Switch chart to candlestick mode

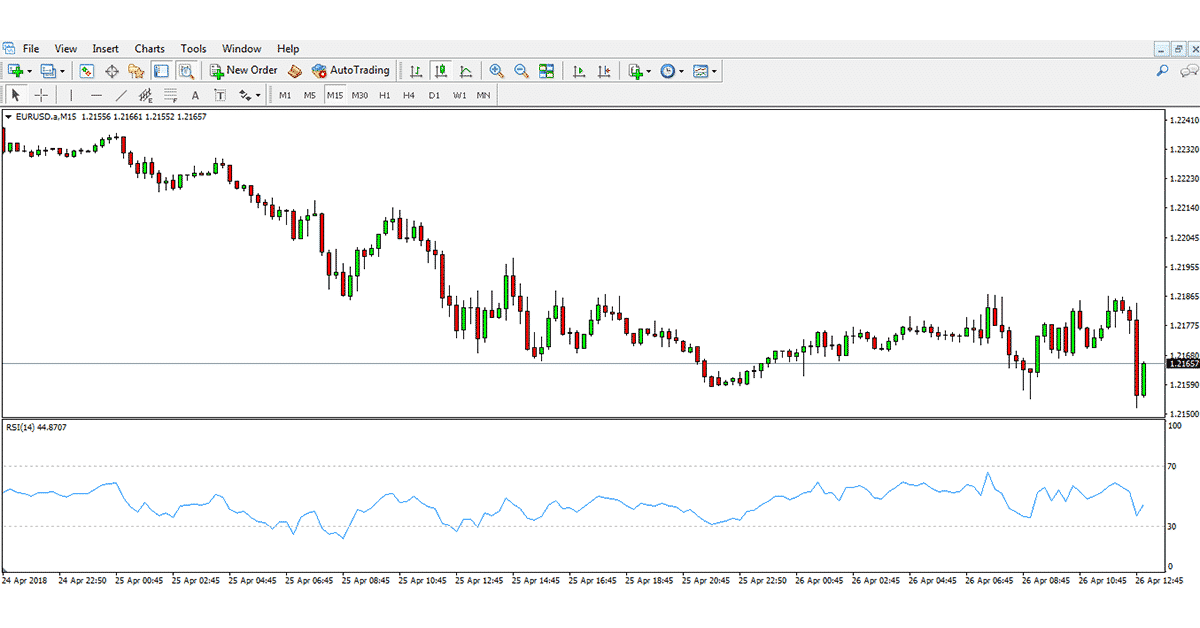[x=441, y=71]
